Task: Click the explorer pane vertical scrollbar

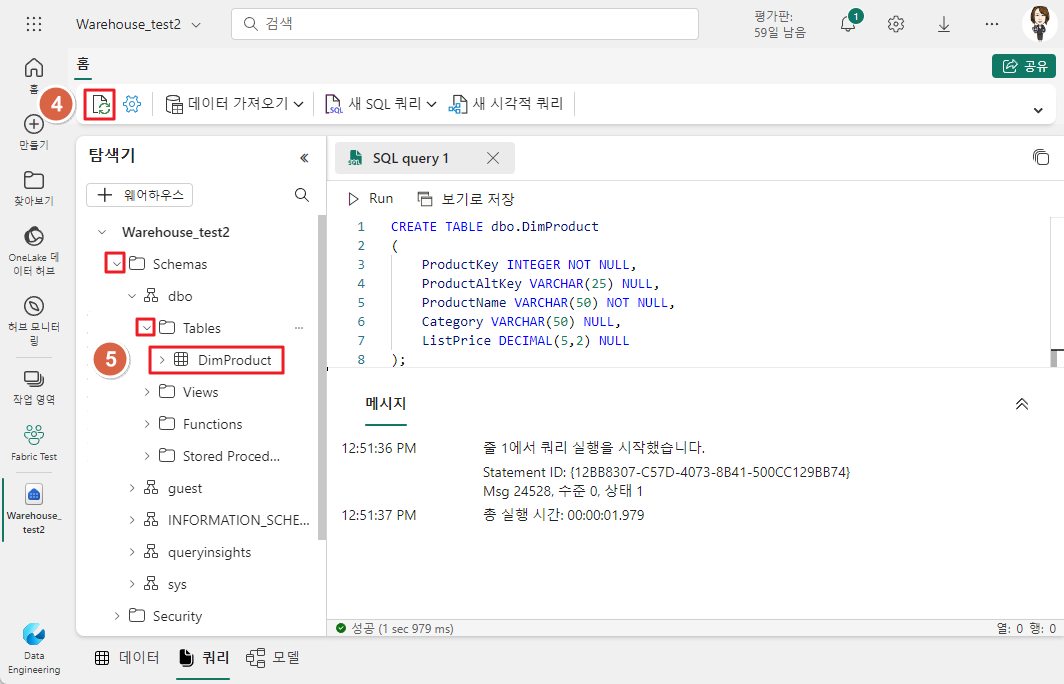Action: tap(322, 377)
